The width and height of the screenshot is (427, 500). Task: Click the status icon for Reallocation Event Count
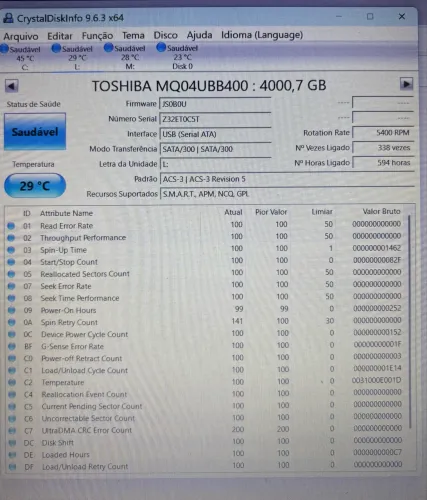[x=12, y=395]
